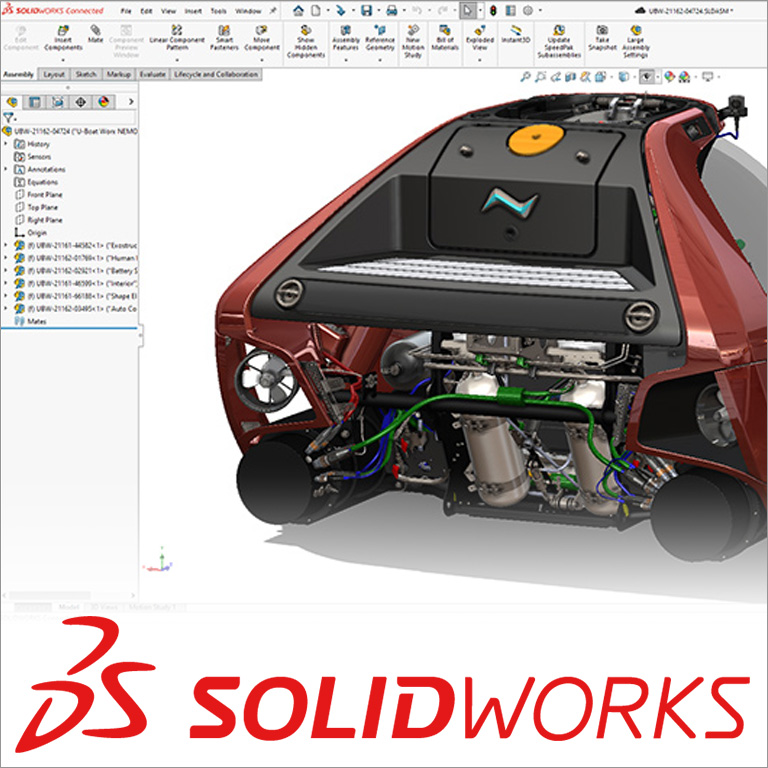Switch to the Markup tab

119,74
